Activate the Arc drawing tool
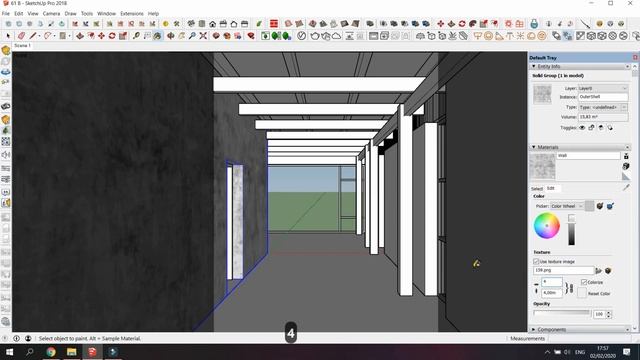Image resolution: width=640 pixels, height=360 pixels. [47, 36]
